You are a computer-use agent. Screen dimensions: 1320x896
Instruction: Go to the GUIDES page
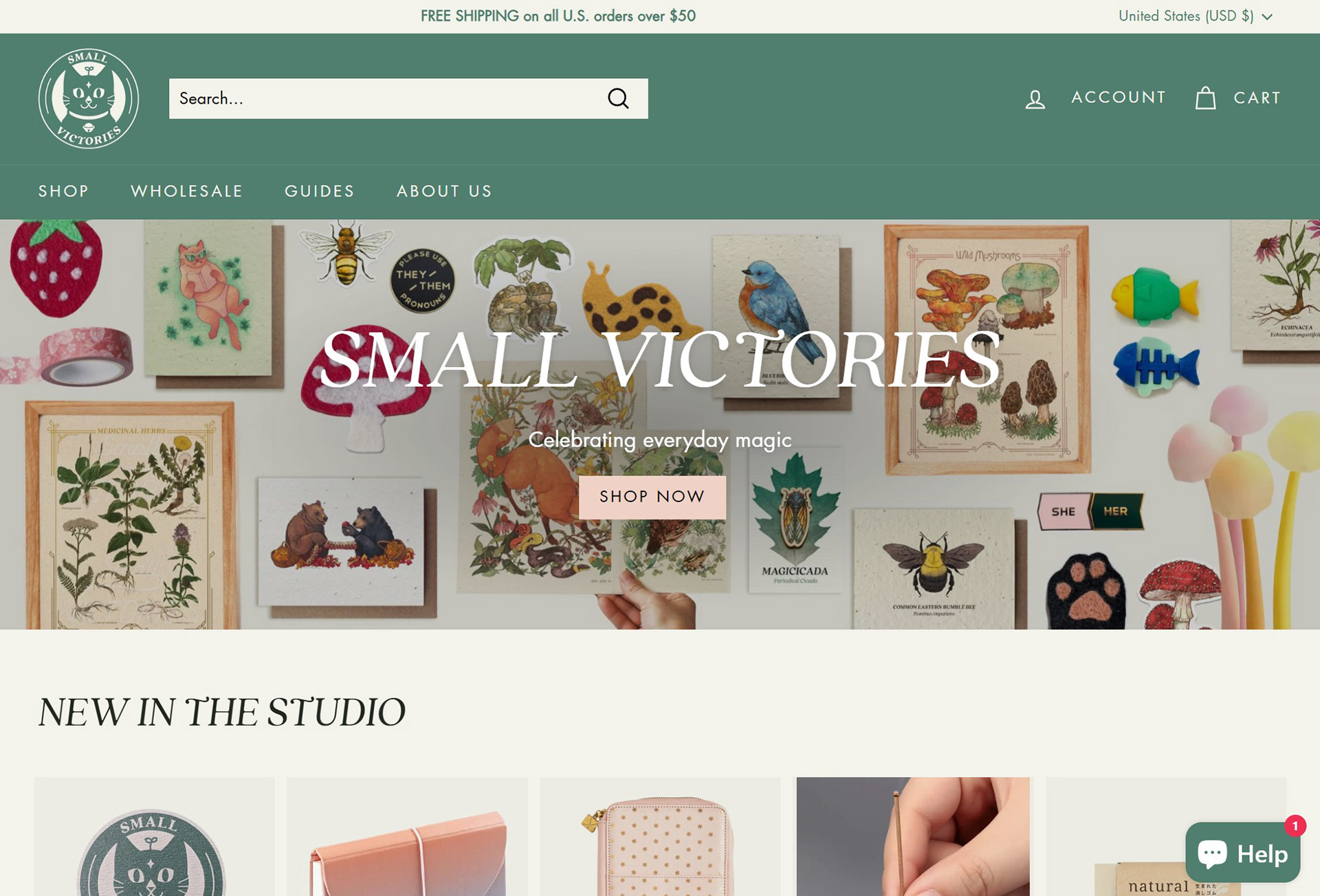320,191
